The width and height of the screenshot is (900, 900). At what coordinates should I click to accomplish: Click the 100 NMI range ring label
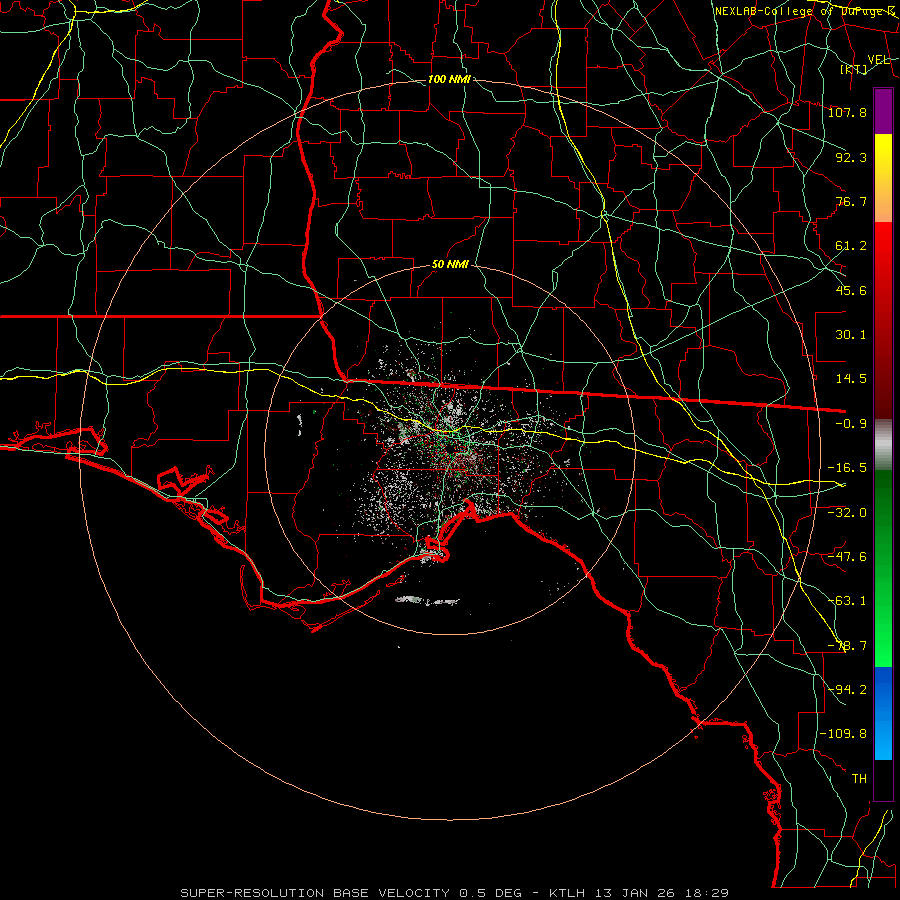point(449,79)
